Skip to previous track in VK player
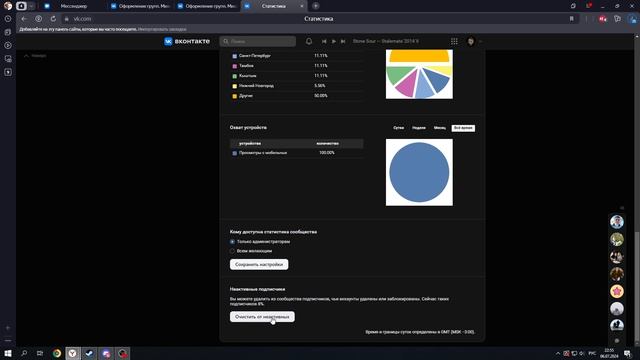Viewport: 640px width, 360px height. point(324,41)
